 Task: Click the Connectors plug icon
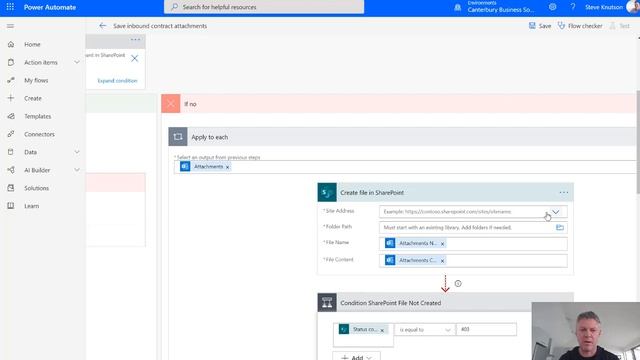(11, 134)
